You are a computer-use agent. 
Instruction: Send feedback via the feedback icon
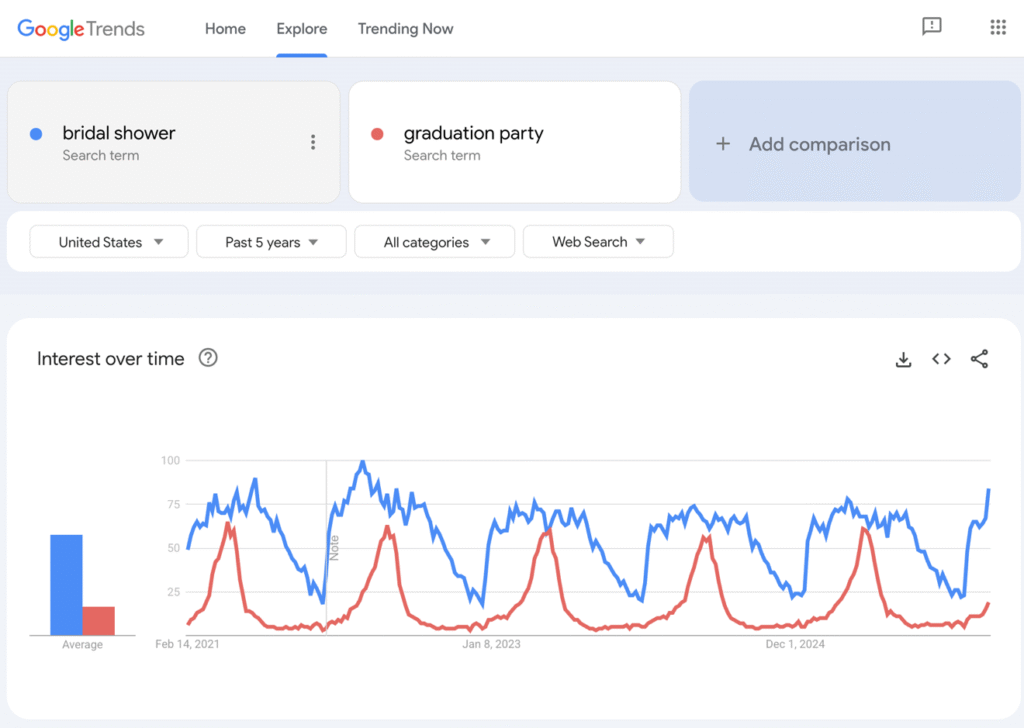pos(932,27)
